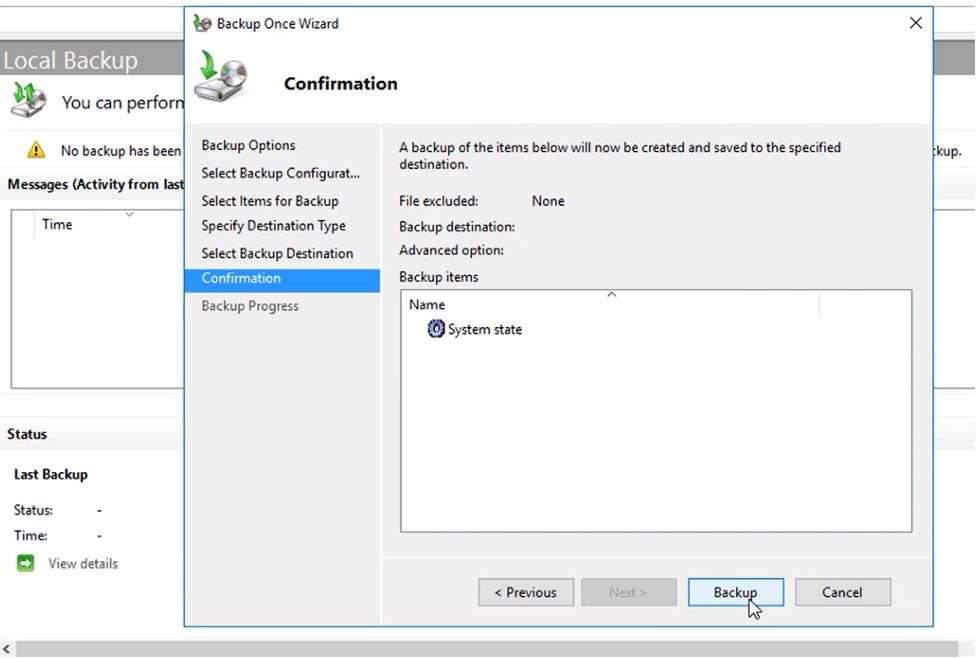977x658 pixels.
Task: Open the Select Backup Destination step
Action: pyautogui.click(x=278, y=253)
